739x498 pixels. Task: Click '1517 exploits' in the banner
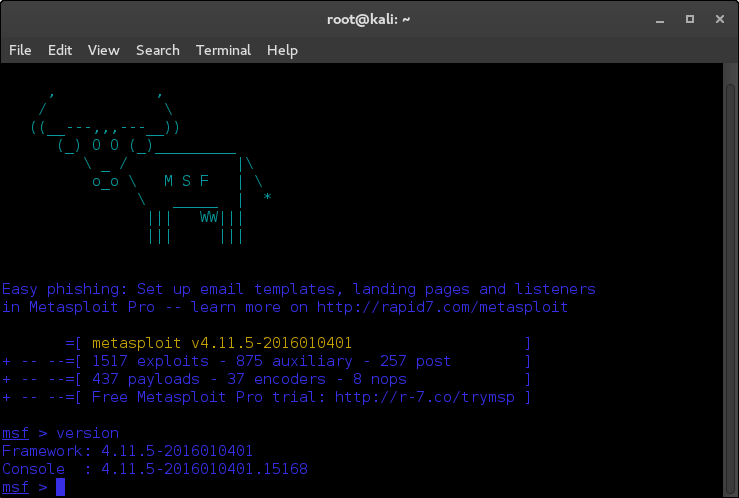click(150, 361)
